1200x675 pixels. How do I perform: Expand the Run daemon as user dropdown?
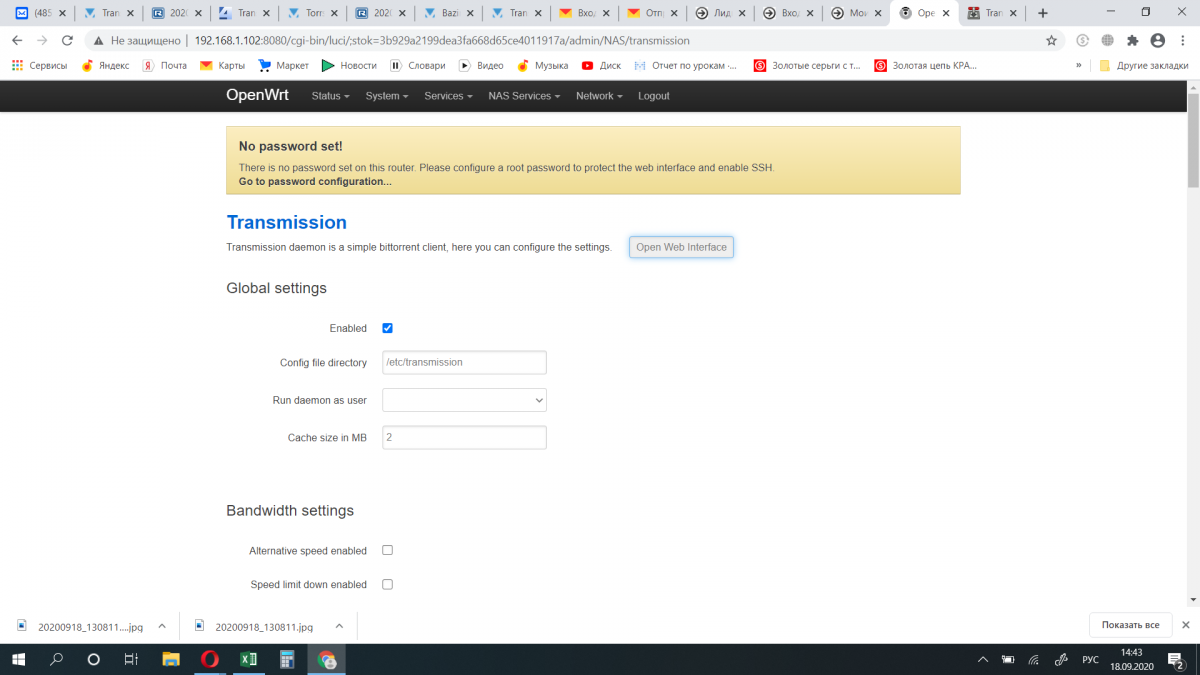(464, 400)
